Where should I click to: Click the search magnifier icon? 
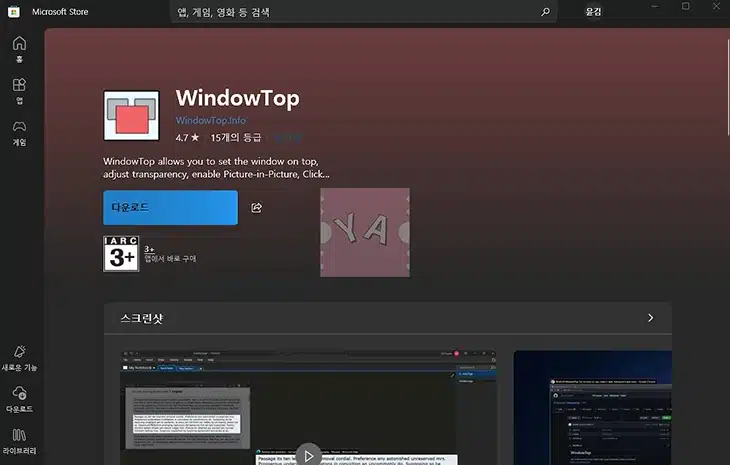(x=545, y=12)
